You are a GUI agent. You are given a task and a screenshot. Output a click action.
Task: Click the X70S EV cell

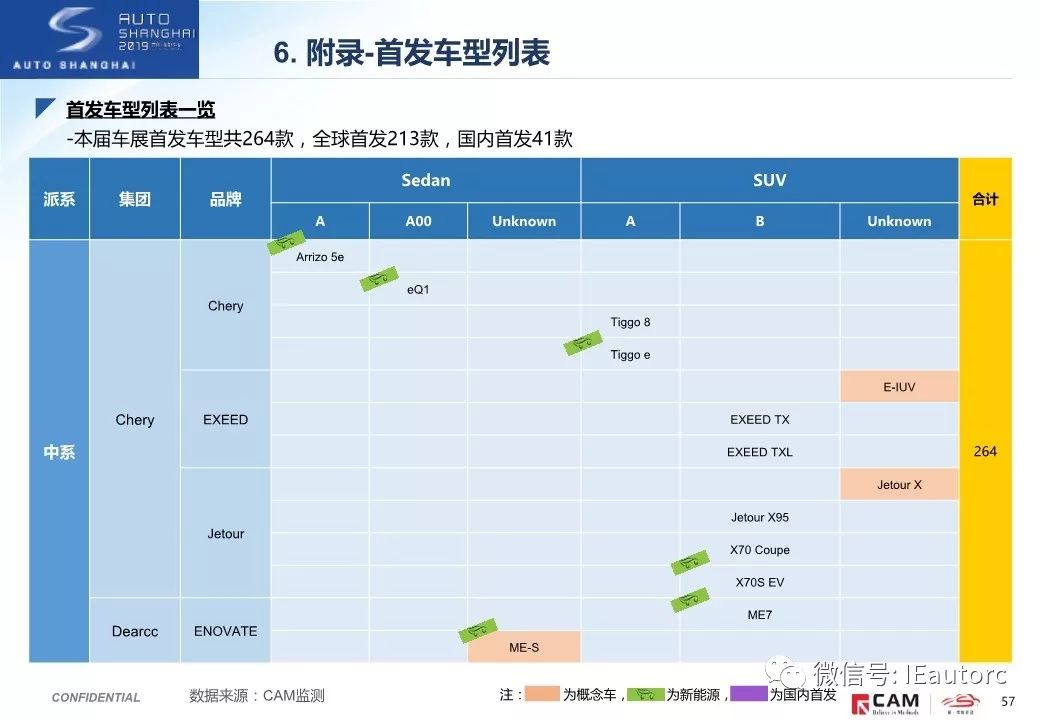pos(760,582)
